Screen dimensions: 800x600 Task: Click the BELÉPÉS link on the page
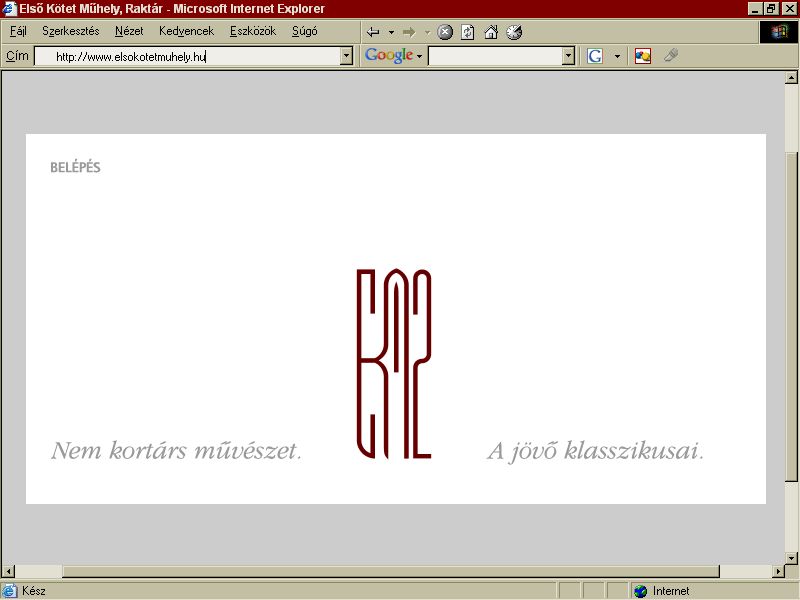(75, 167)
